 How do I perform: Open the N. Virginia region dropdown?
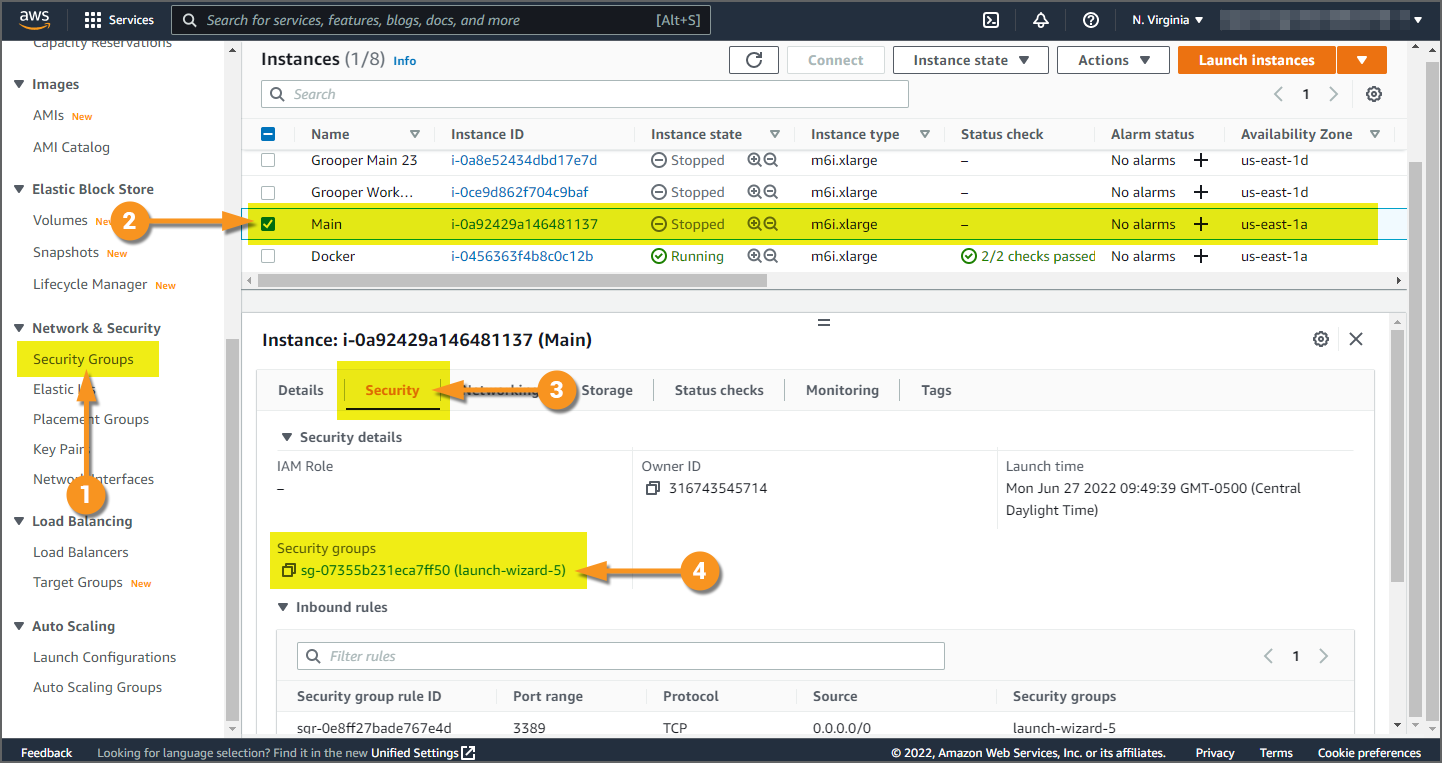pos(1168,20)
